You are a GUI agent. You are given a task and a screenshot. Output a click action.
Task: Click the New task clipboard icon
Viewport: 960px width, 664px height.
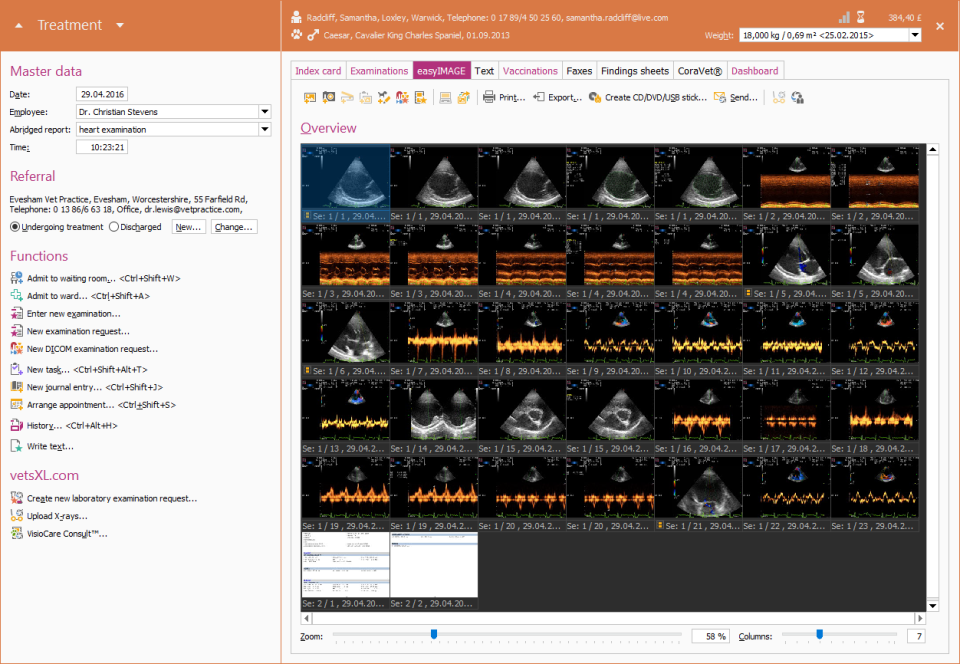click(x=17, y=369)
